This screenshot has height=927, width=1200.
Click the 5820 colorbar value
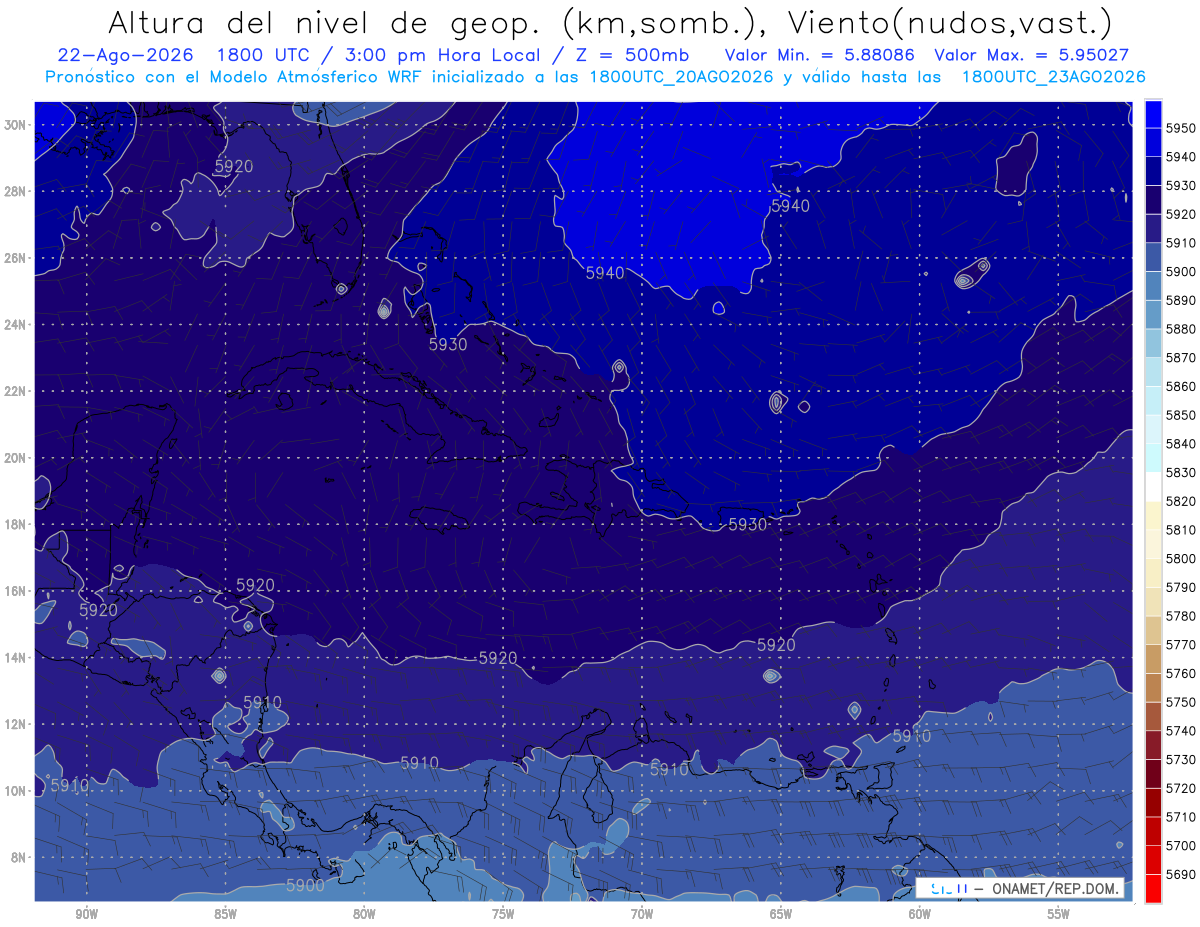[1181, 501]
